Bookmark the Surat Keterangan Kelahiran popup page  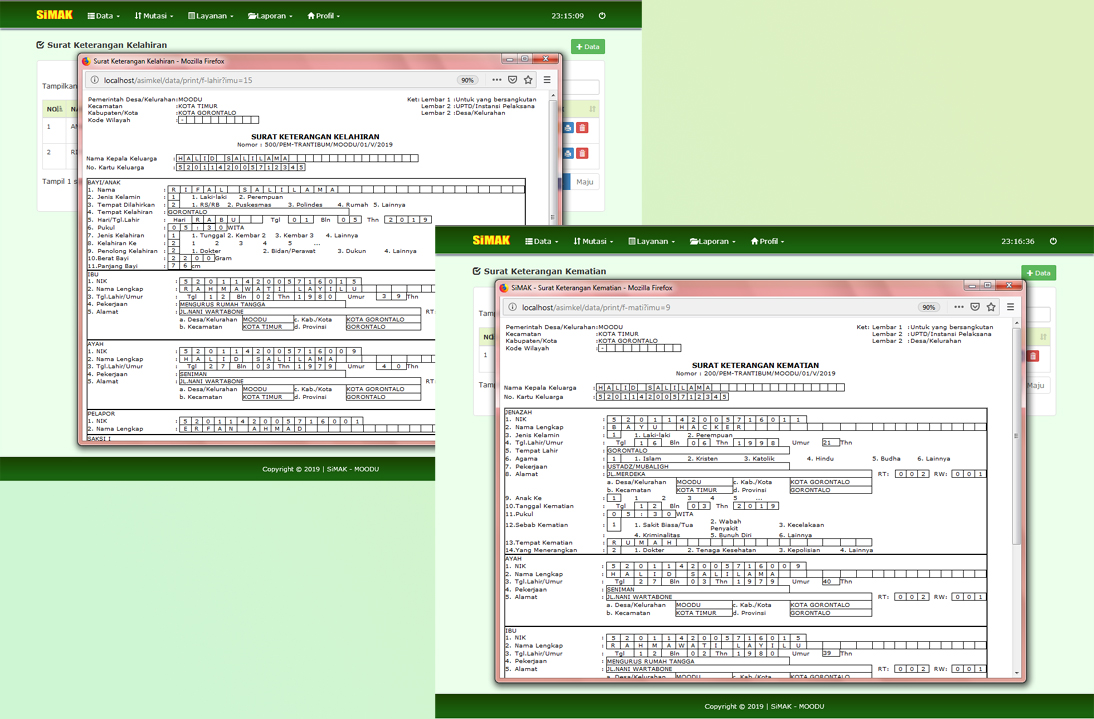coord(529,80)
